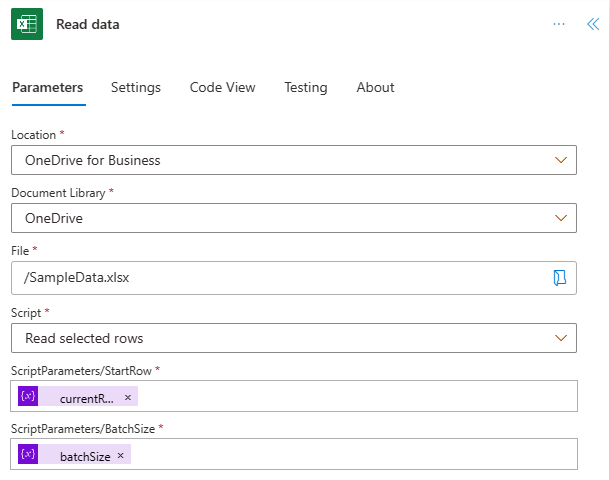Switch to the Parameters tab
The width and height of the screenshot is (610, 480).
[x=47, y=87]
